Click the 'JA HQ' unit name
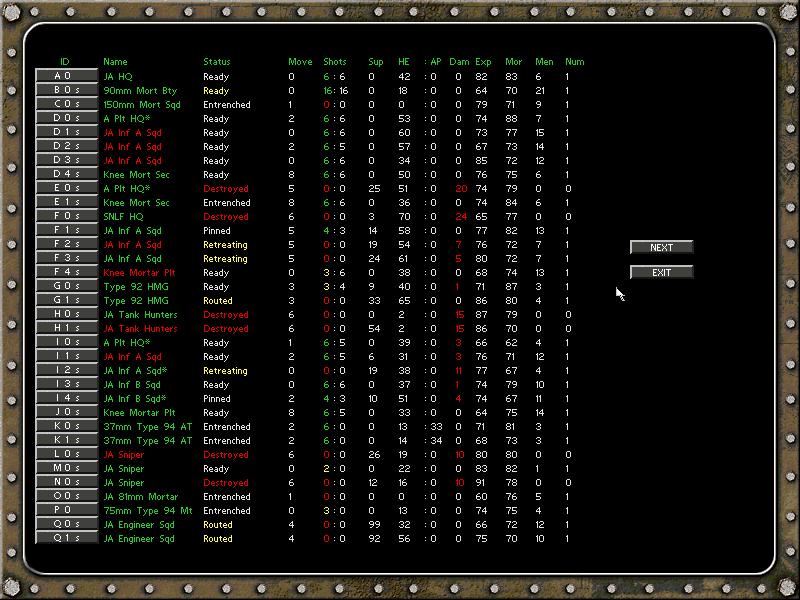 coord(118,77)
